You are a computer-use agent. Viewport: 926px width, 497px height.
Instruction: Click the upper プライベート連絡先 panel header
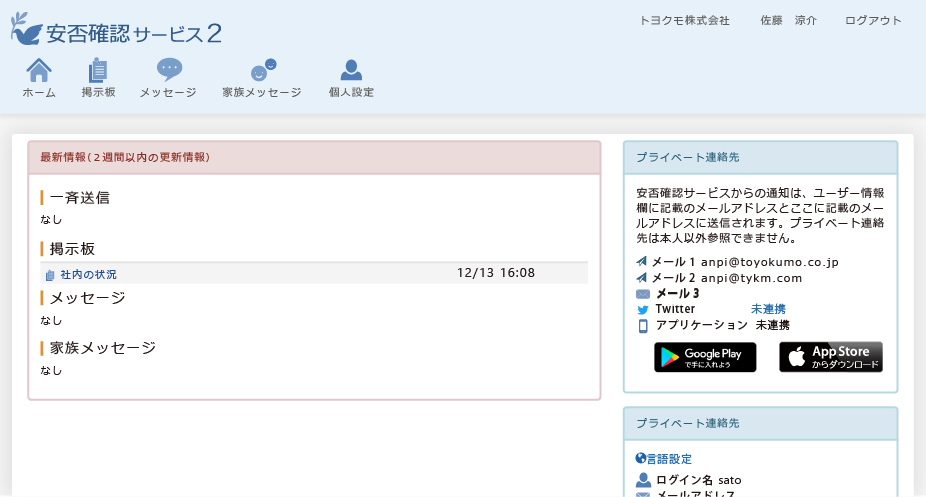point(761,158)
